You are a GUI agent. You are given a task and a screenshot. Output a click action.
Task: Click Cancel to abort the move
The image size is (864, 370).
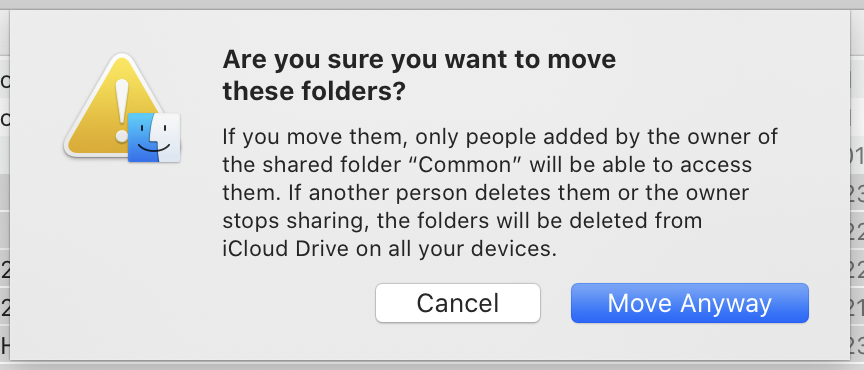458,303
